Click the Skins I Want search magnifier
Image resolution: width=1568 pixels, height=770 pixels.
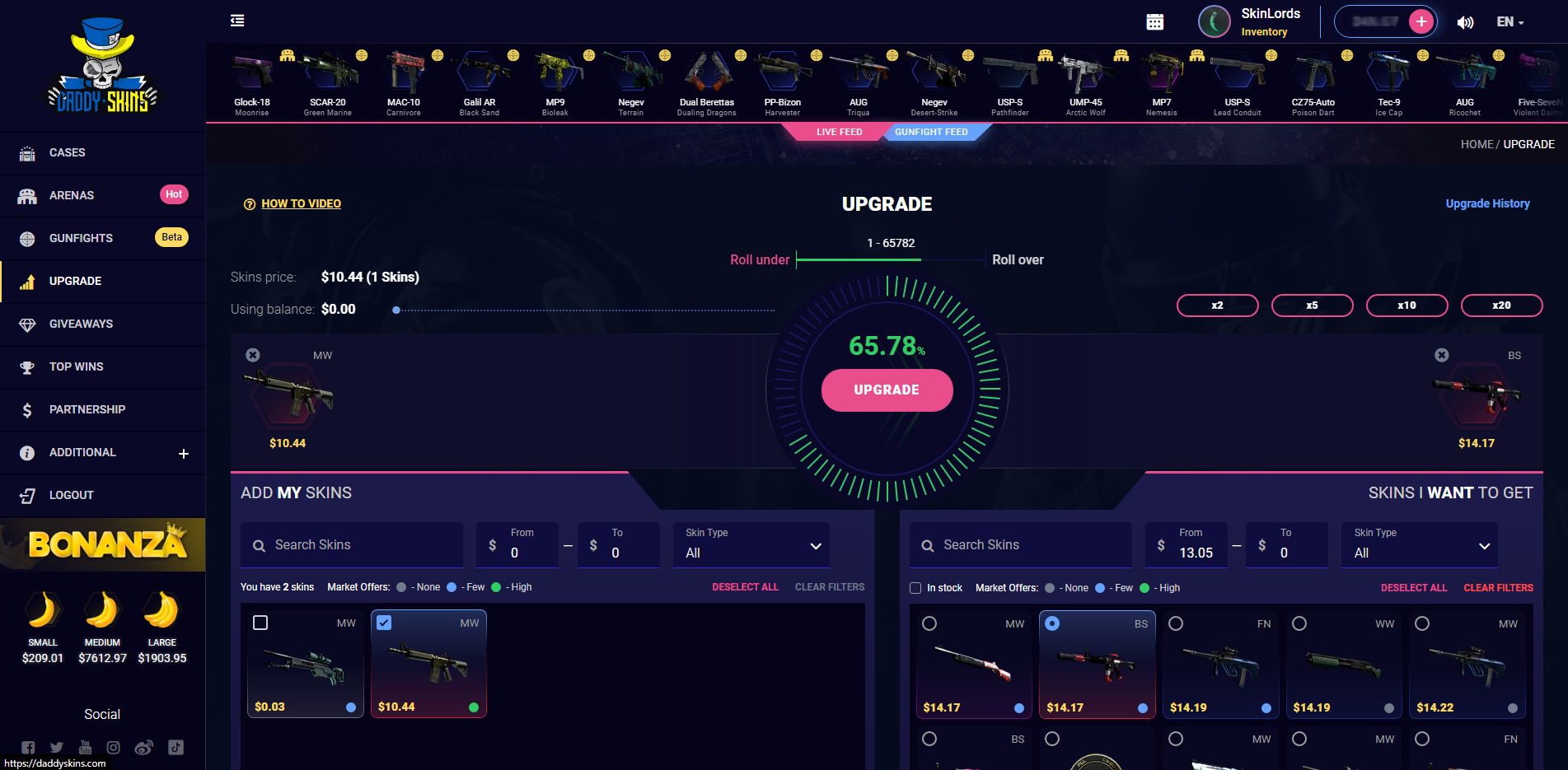pyautogui.click(x=928, y=545)
